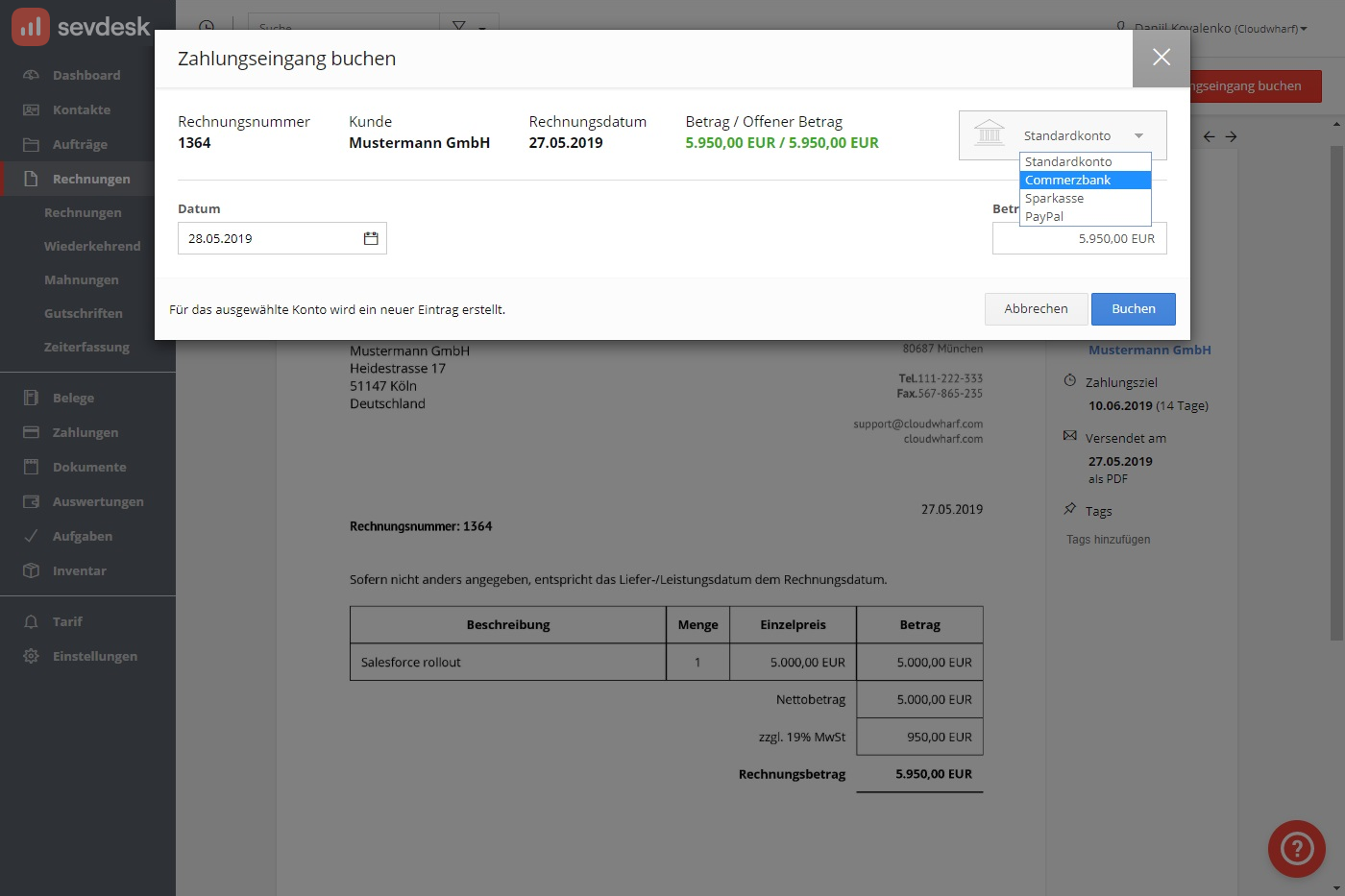Image resolution: width=1345 pixels, height=896 pixels.
Task: Click the Zahlungen card icon
Action: click(31, 432)
